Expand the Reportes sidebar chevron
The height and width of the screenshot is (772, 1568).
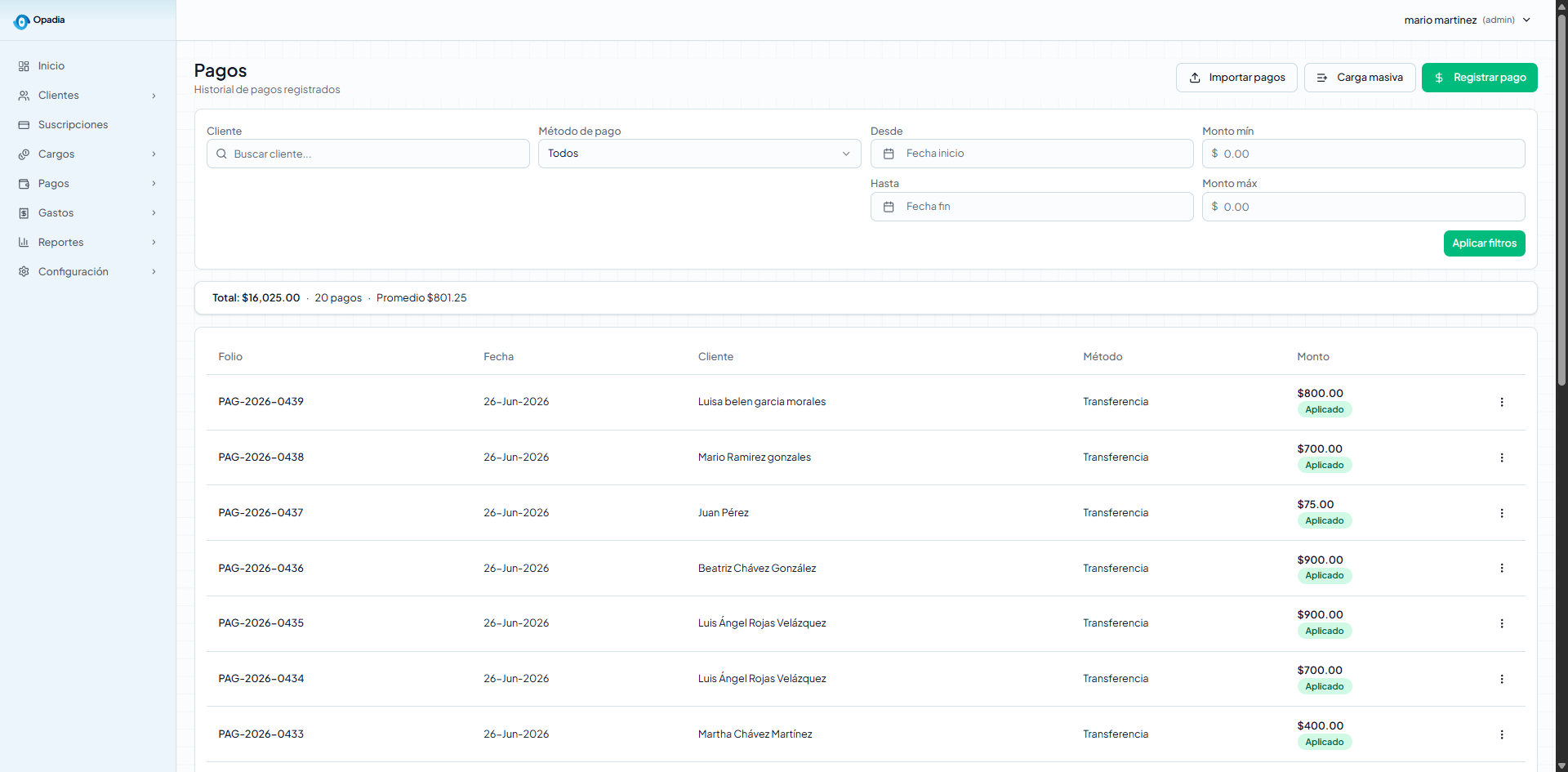click(x=154, y=243)
